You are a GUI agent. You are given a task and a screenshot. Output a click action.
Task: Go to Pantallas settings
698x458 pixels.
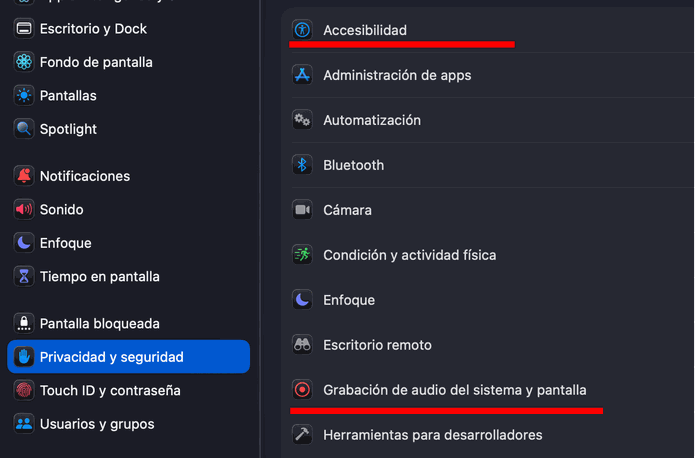point(68,96)
